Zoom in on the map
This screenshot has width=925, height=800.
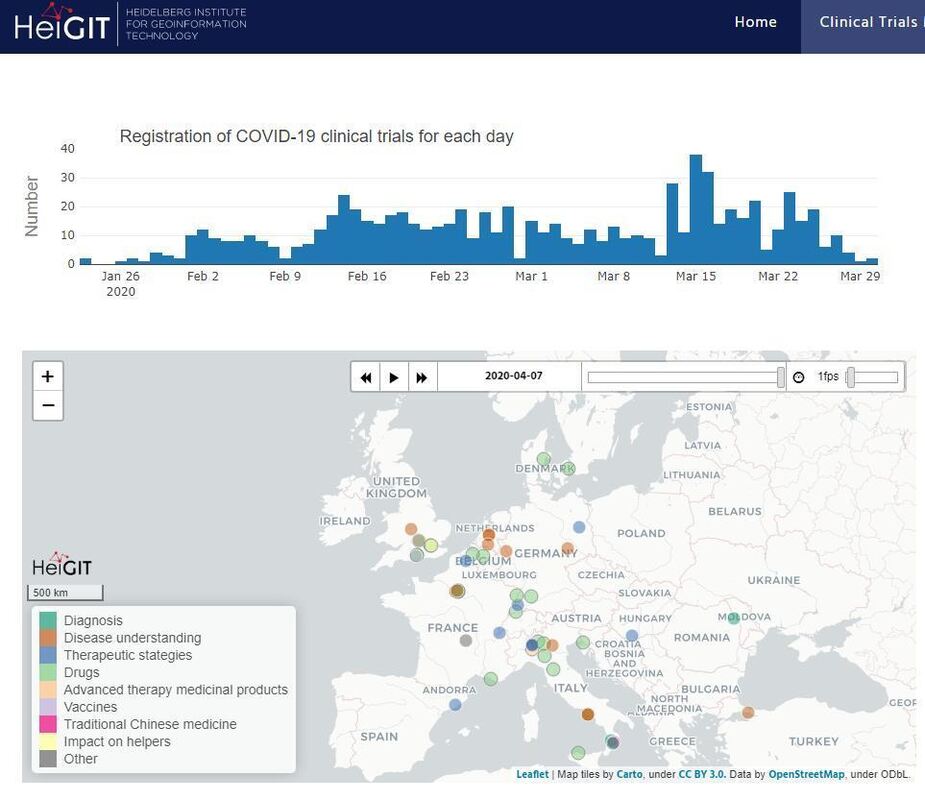pos(47,377)
